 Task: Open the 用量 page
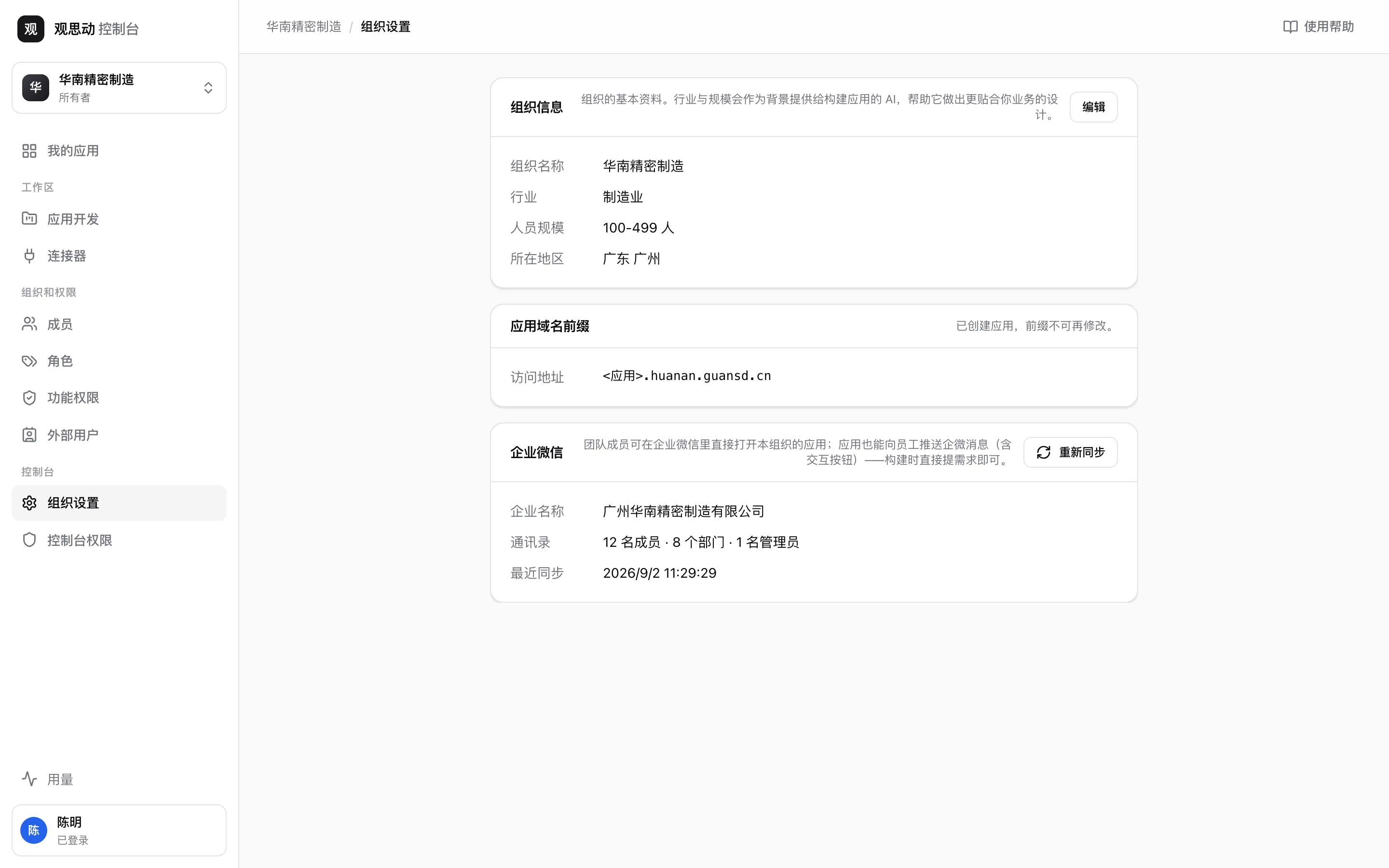coord(120,779)
